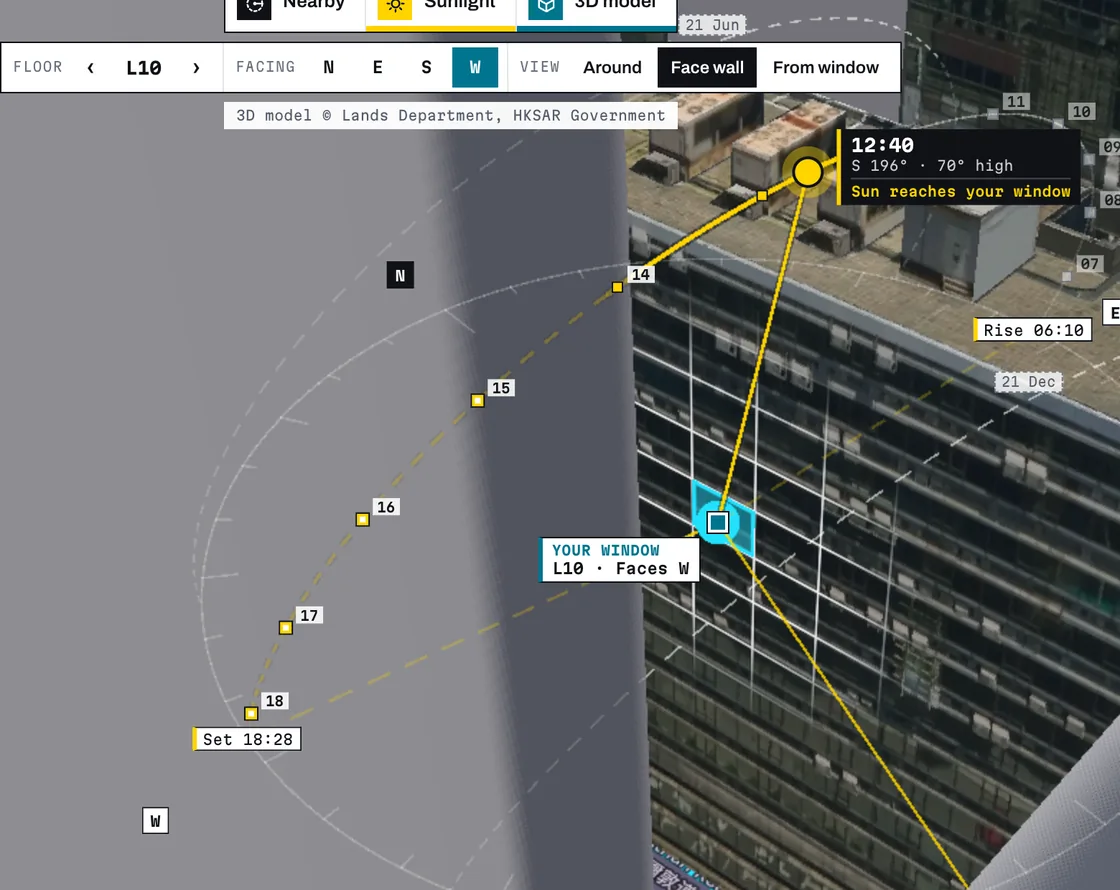1120x890 pixels.
Task: Click "Sun reaches your window" status text
Action: coord(961,191)
